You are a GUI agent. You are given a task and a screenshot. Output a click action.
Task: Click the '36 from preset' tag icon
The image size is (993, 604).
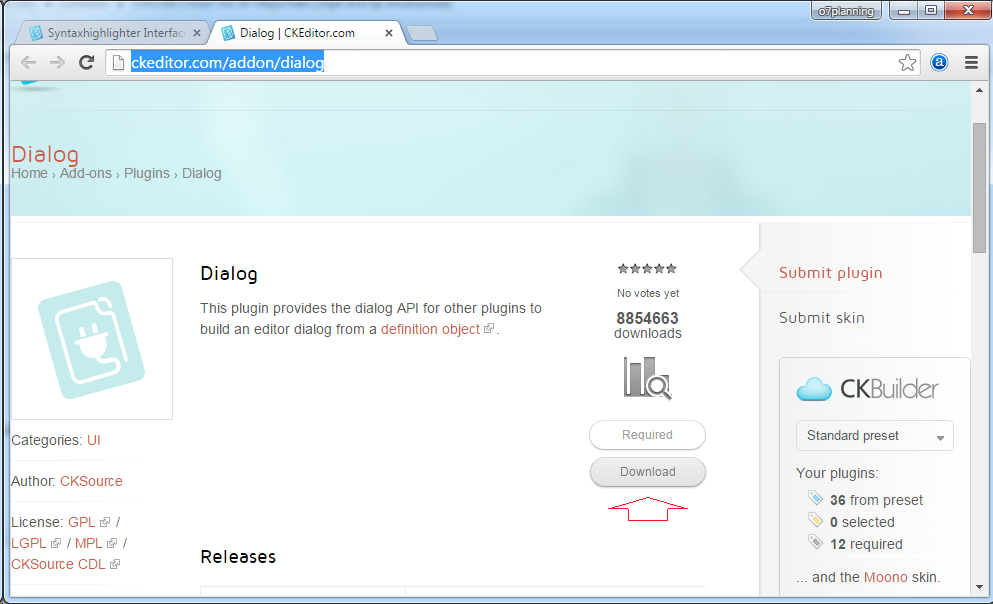click(x=814, y=498)
